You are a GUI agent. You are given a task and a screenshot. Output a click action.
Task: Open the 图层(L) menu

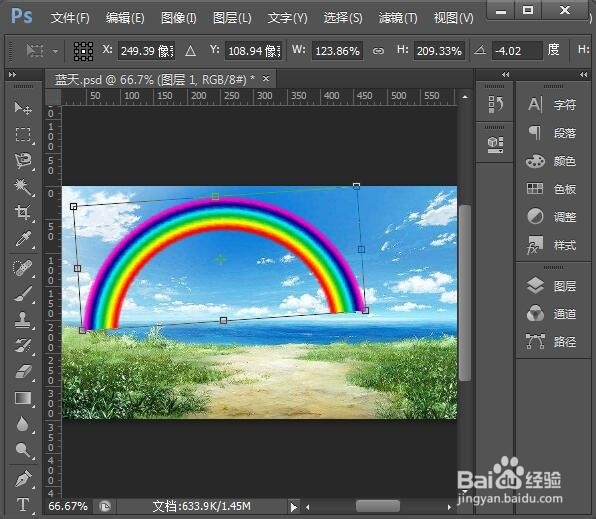232,17
